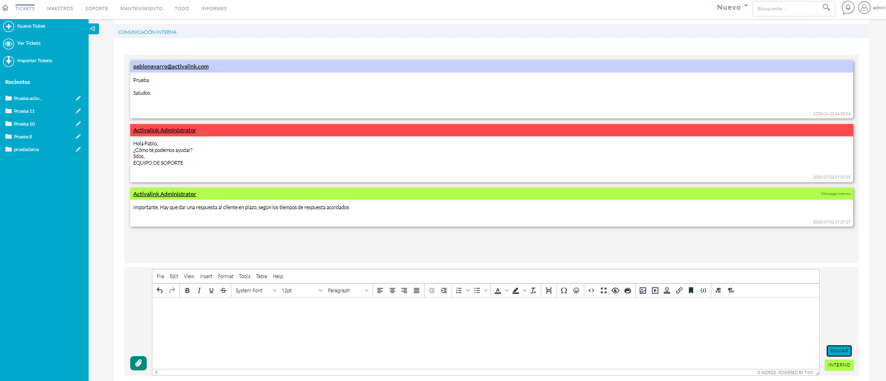Toggle bold formatting in the editor

[188, 291]
